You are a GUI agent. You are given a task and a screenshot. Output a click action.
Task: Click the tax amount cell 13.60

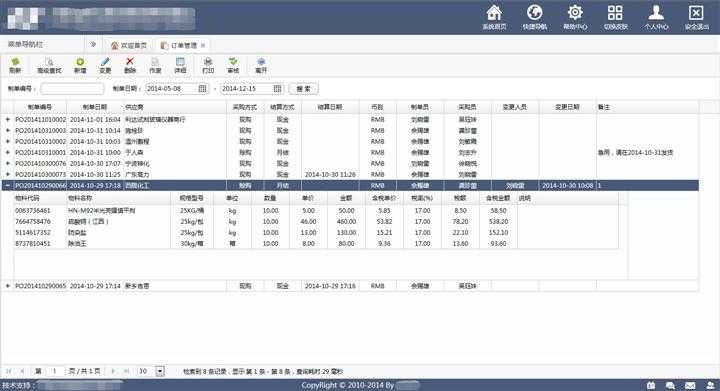pyautogui.click(x=460, y=244)
